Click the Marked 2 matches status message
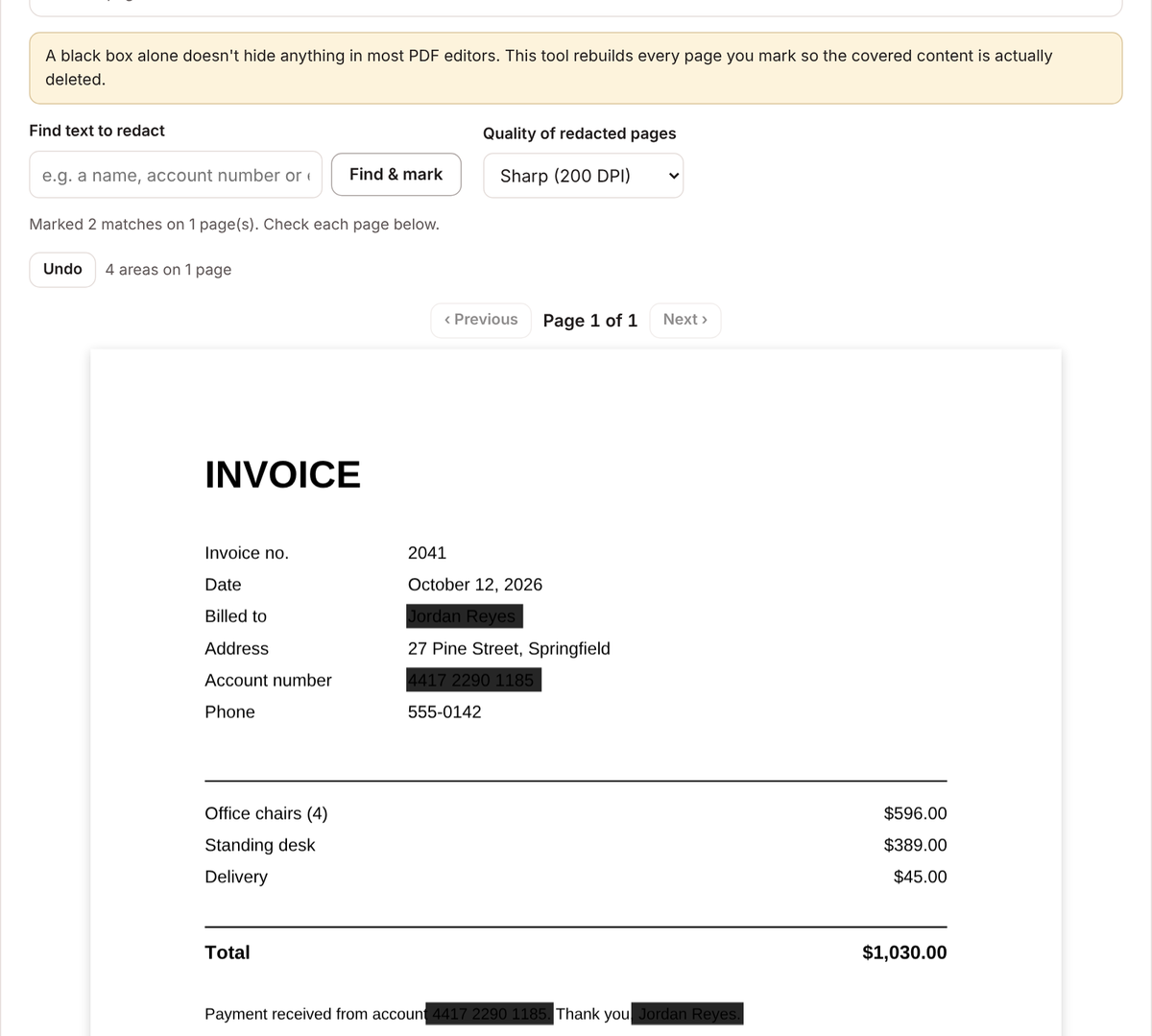 point(234,225)
